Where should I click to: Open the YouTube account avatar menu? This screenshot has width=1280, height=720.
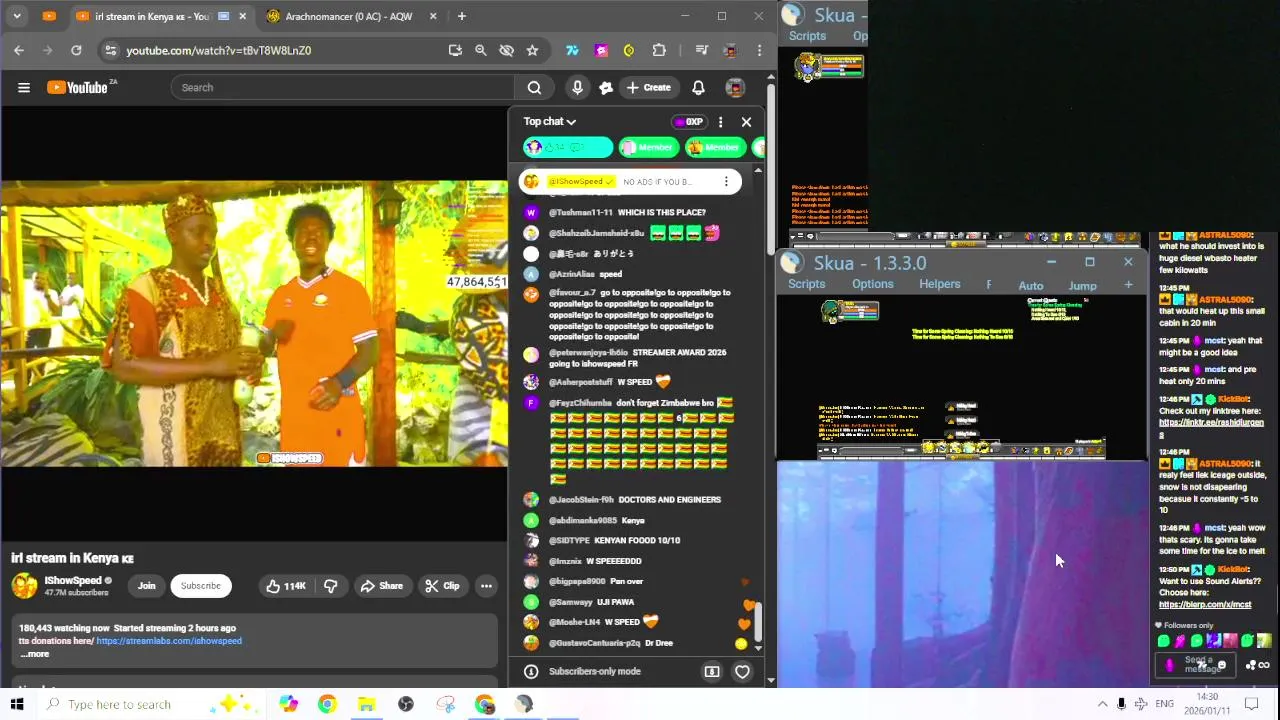coord(735,88)
